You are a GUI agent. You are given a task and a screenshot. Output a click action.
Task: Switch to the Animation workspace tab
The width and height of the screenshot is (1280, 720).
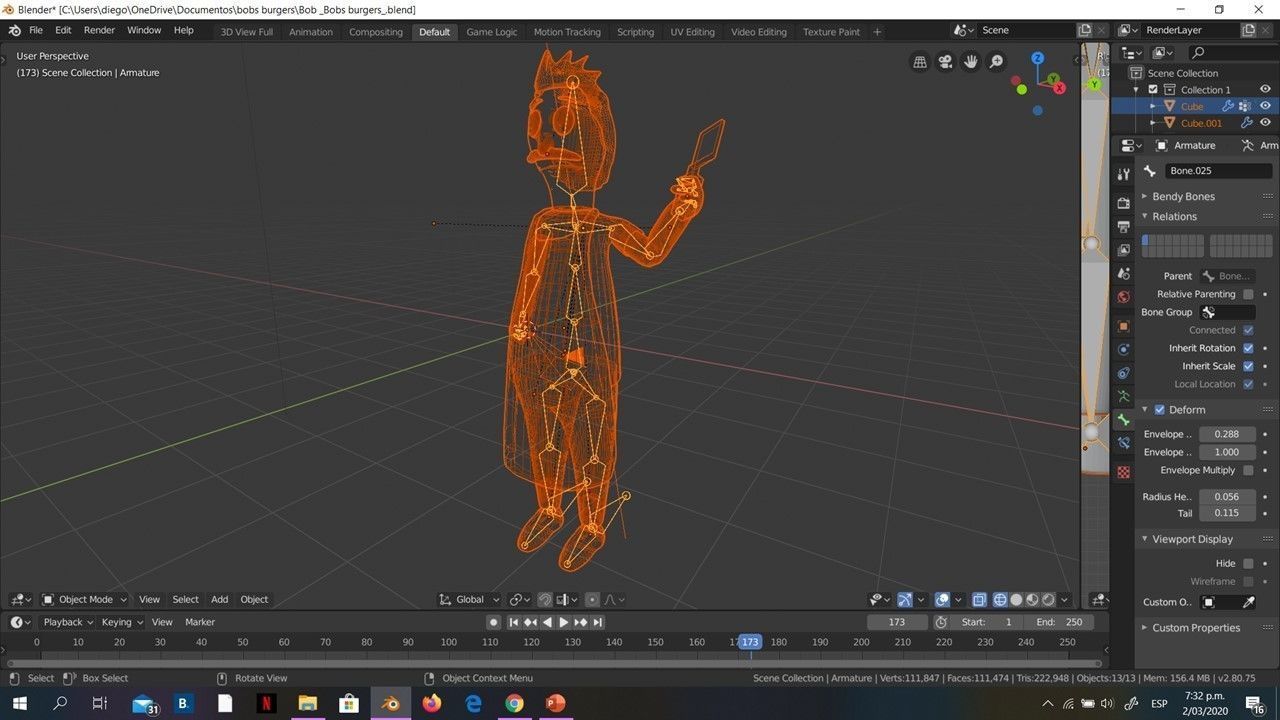pyautogui.click(x=311, y=32)
